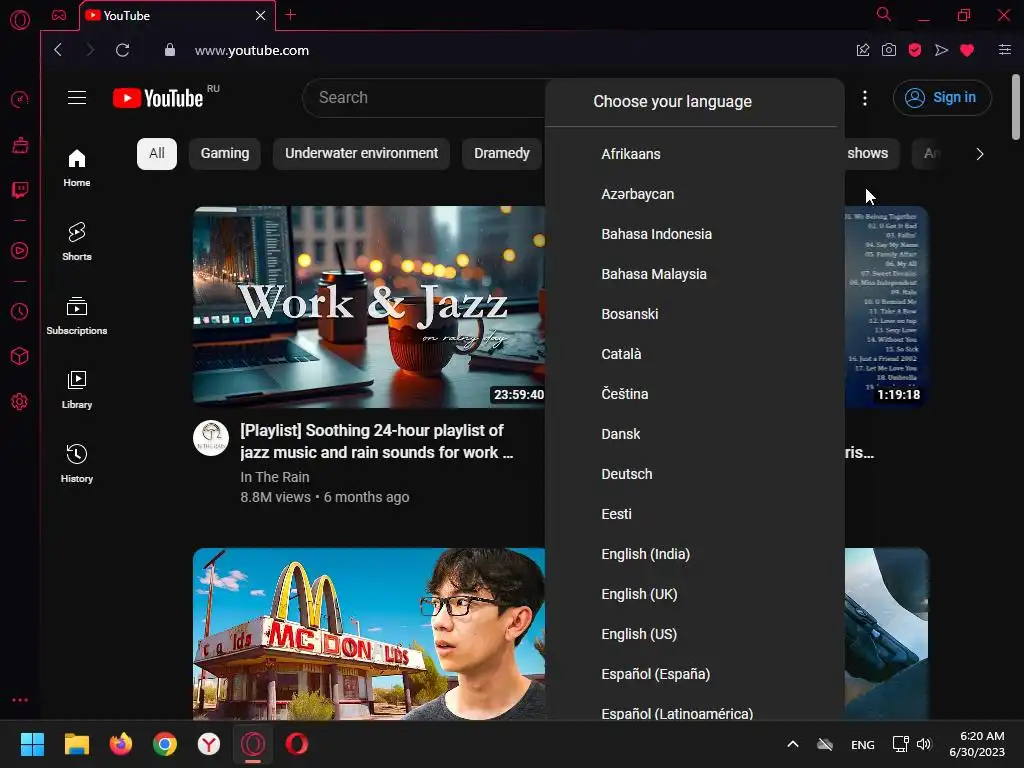This screenshot has height=768, width=1024.
Task: Open GX Corner gamepad icon
Action: [59, 15]
